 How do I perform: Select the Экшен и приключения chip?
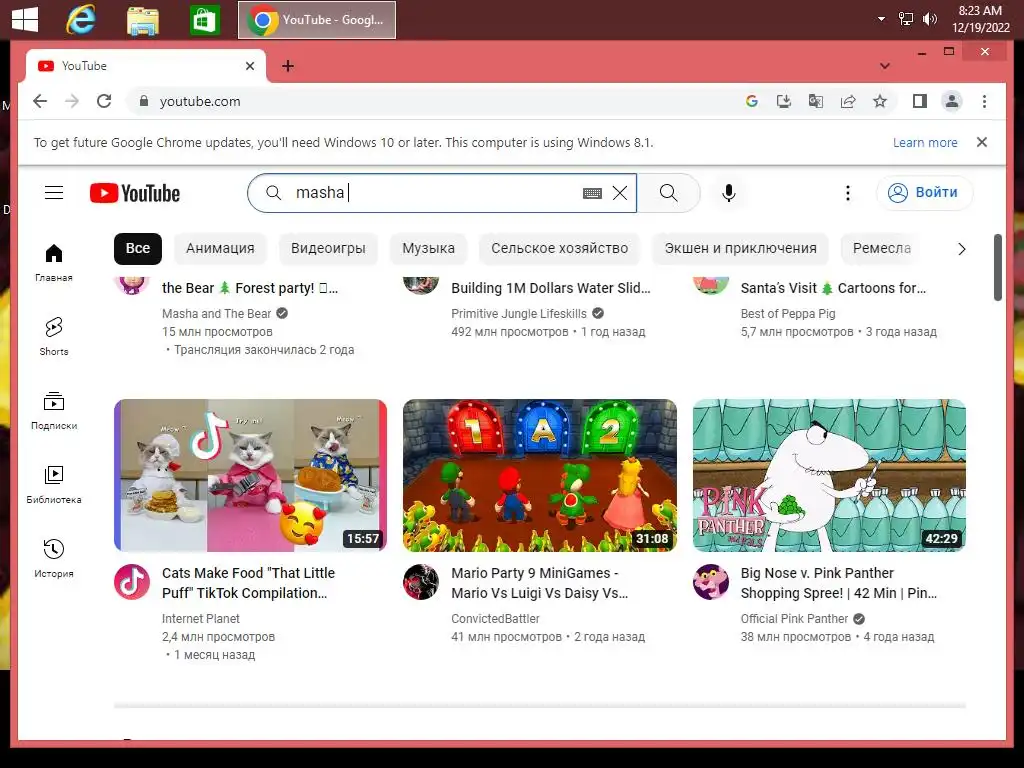(741, 248)
